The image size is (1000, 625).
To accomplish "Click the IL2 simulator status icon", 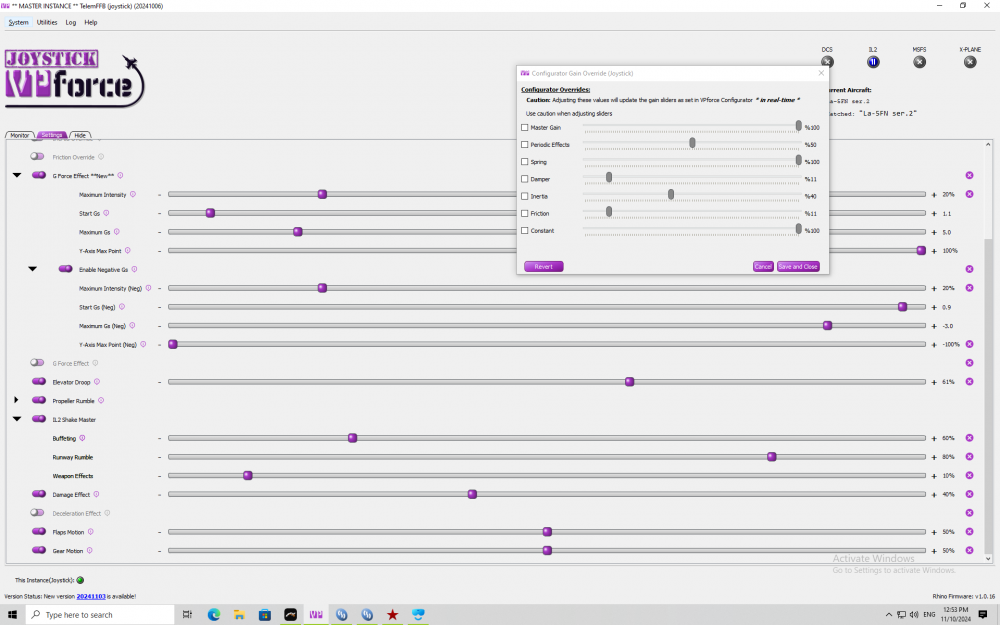I will [x=873, y=62].
